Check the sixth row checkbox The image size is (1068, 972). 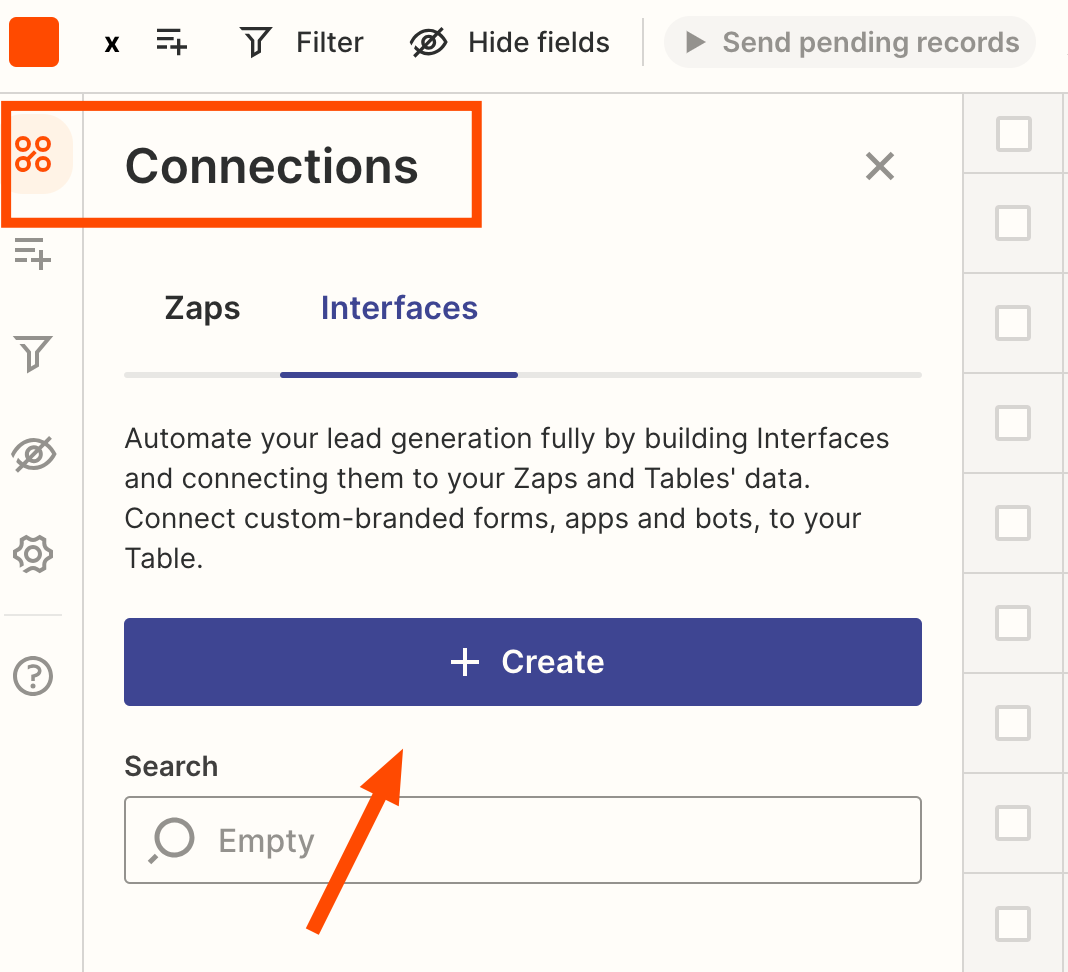1013,623
